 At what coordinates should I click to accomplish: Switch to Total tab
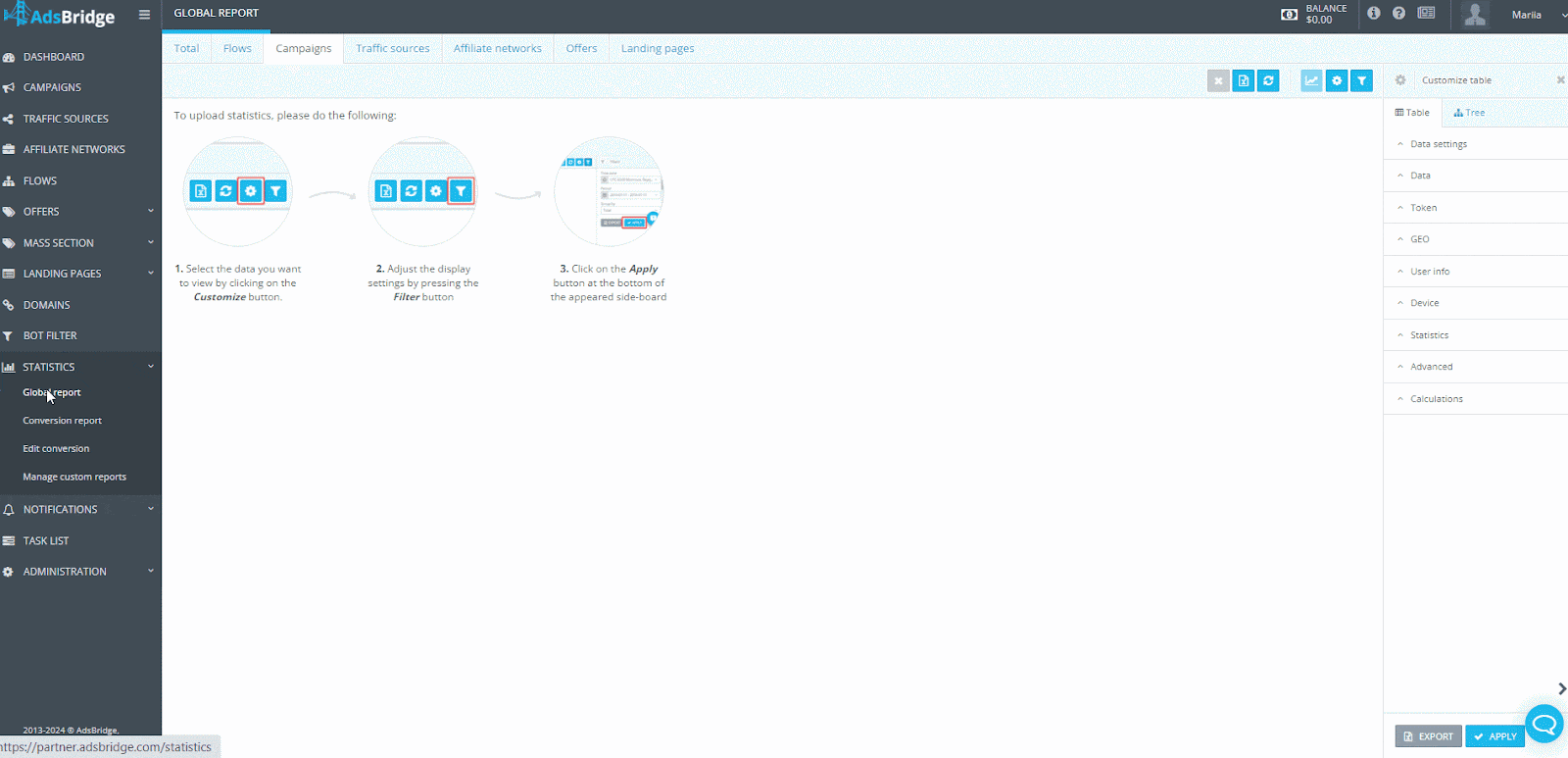[186, 48]
